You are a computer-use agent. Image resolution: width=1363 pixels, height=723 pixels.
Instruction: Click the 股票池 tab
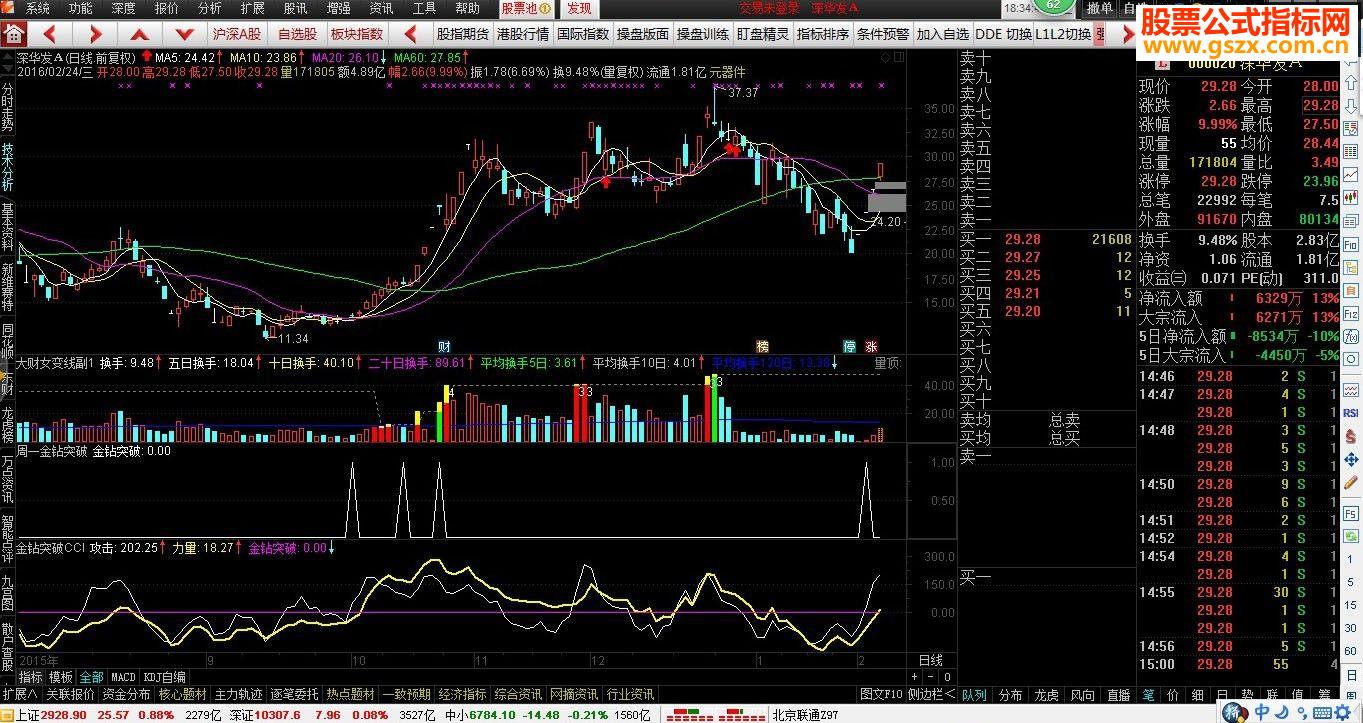click(525, 8)
